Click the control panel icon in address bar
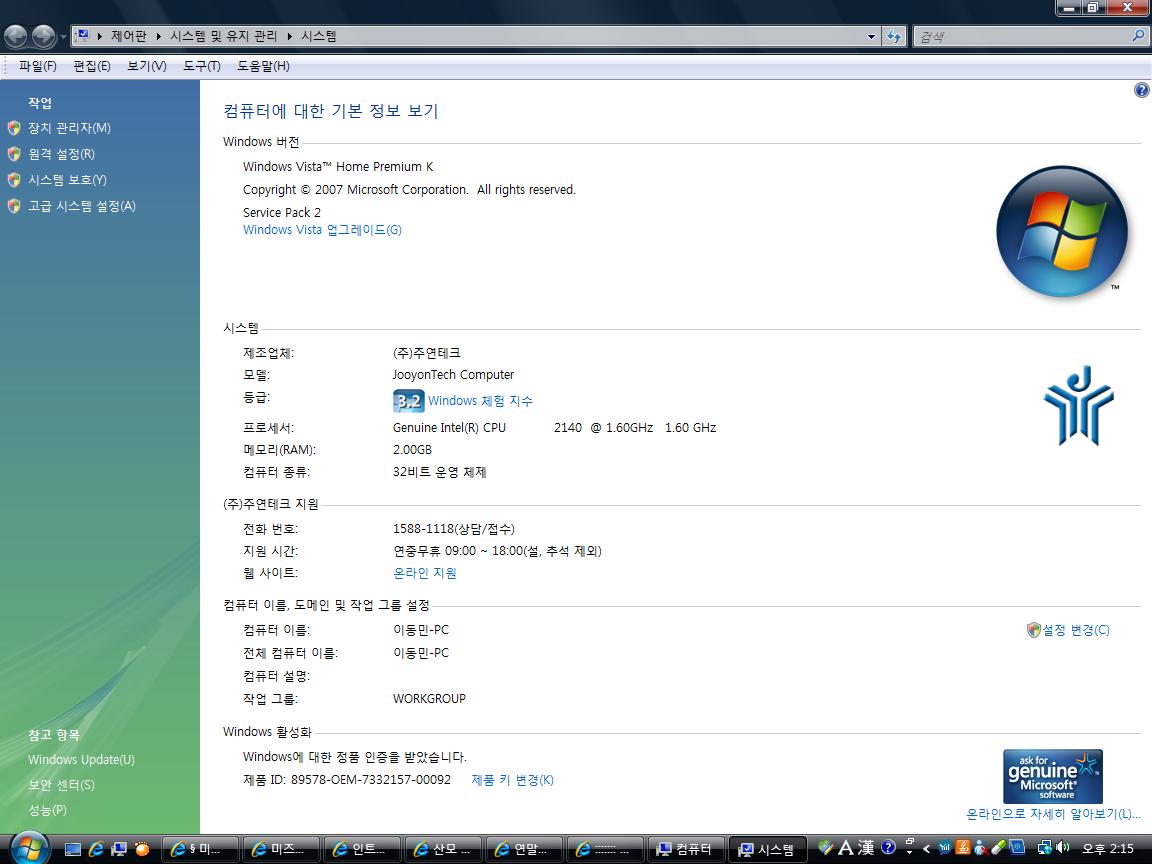The image size is (1152, 864). point(83,36)
